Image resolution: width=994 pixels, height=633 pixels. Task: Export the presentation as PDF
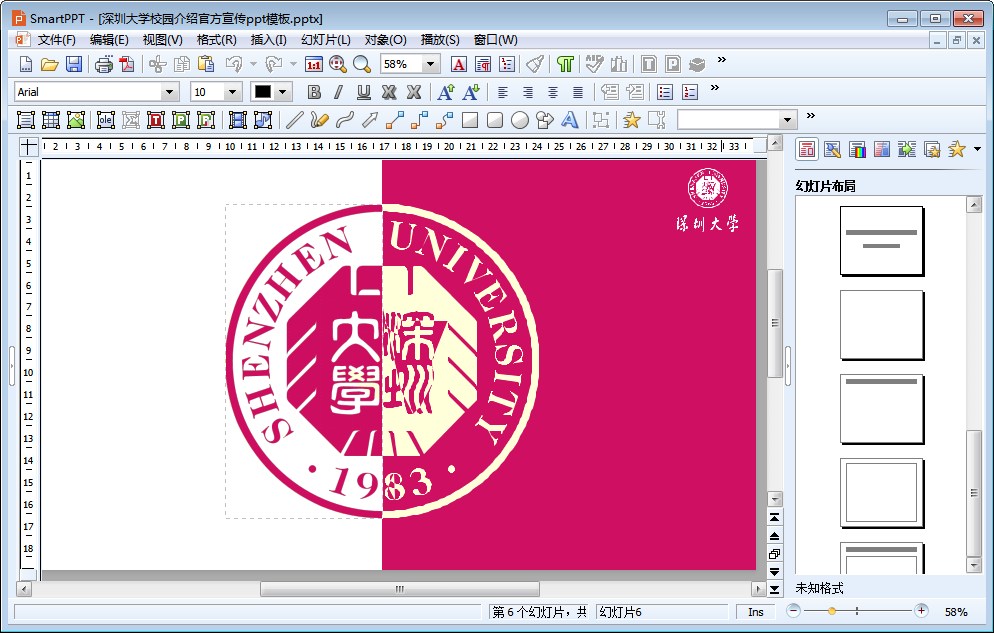(127, 64)
